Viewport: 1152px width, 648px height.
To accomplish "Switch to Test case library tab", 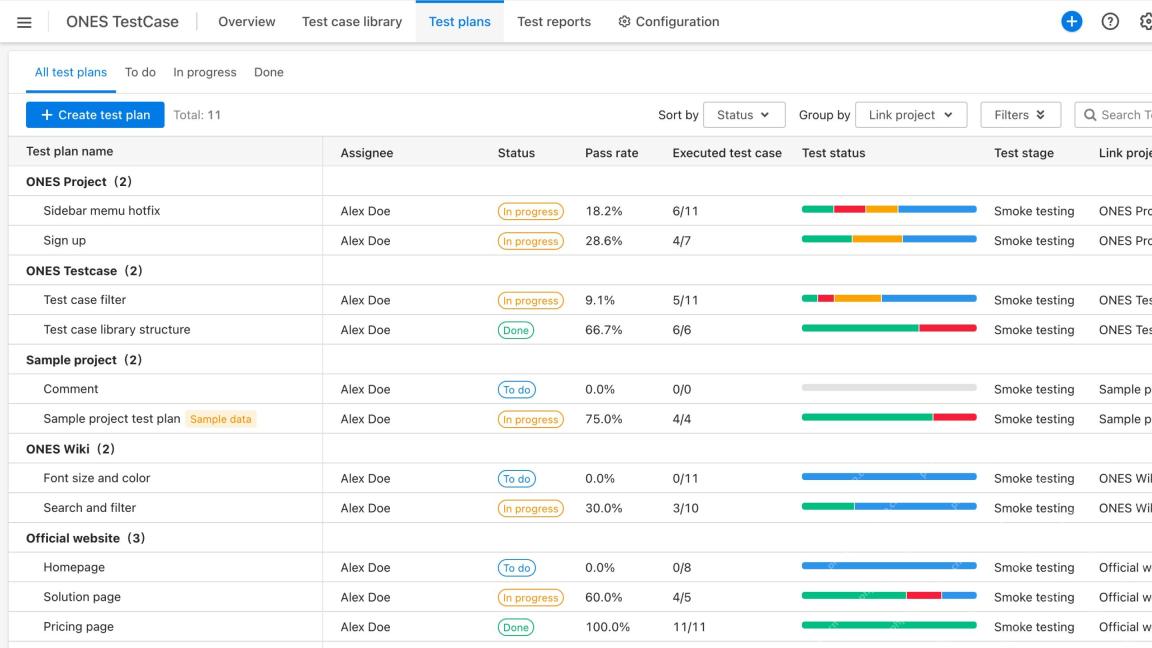I will [352, 21].
